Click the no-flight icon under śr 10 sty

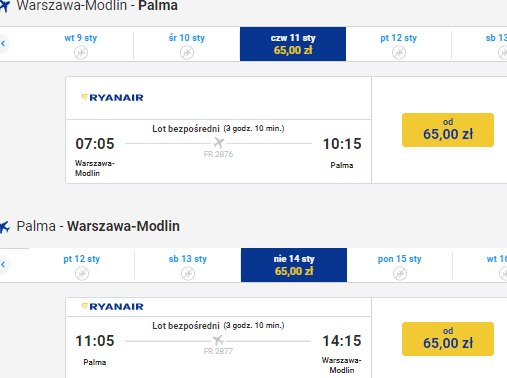pyautogui.click(x=187, y=53)
